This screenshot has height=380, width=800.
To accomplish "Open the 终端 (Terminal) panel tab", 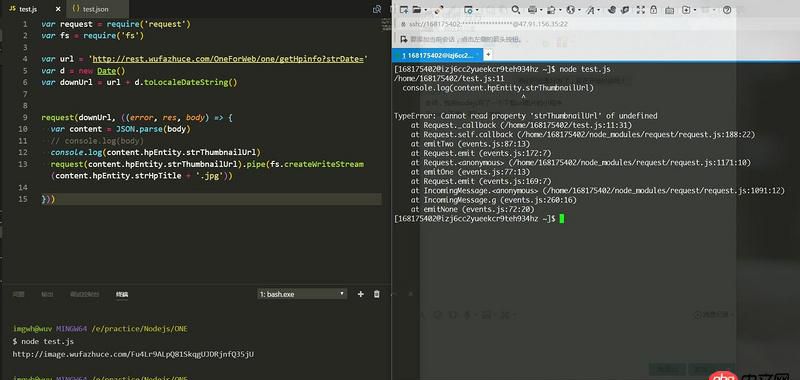I will [x=122, y=294].
